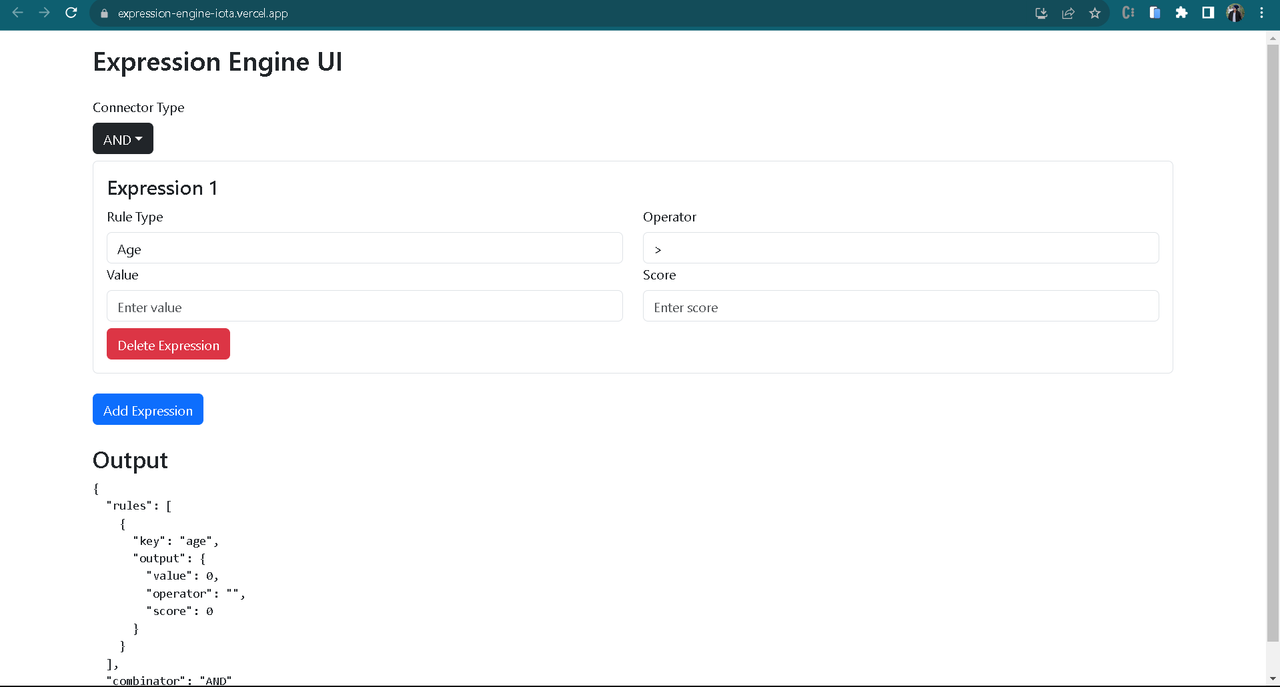Click the Expression 1 heading

coord(162,188)
